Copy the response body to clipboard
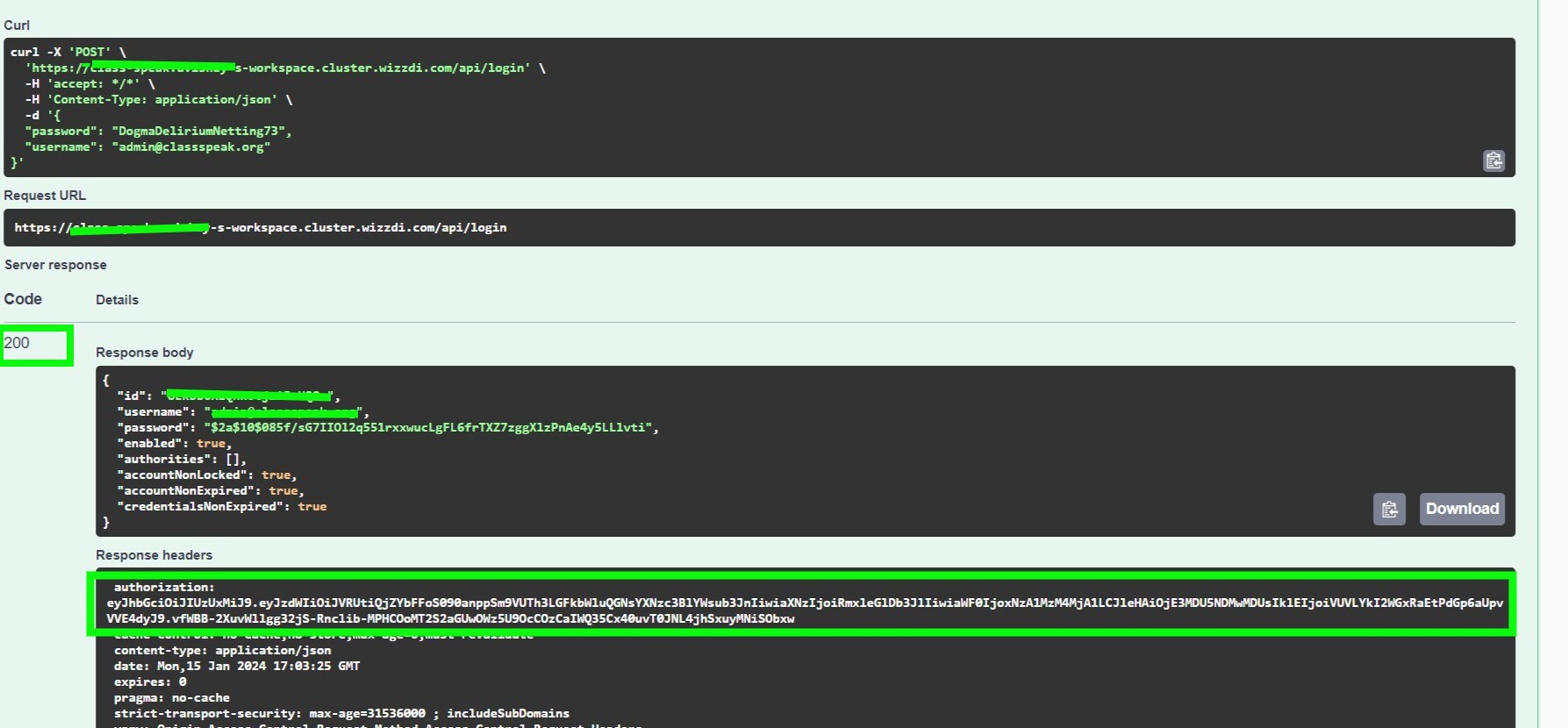Image resolution: width=1568 pixels, height=728 pixels. click(x=1389, y=510)
